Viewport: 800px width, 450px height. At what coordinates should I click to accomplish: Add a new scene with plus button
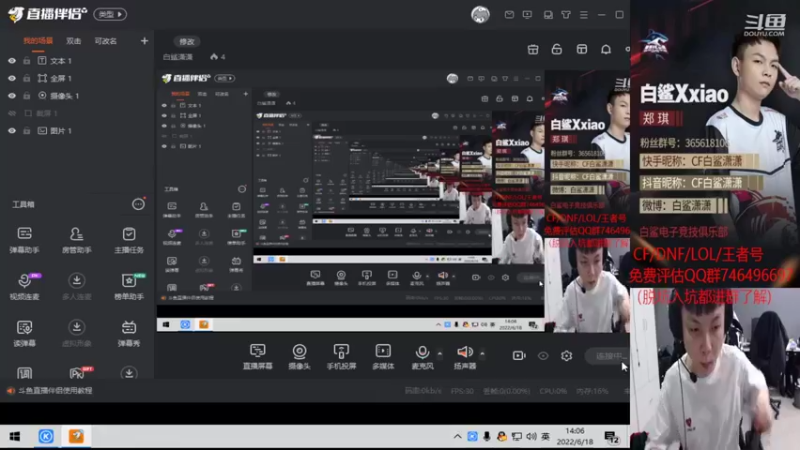tap(144, 41)
